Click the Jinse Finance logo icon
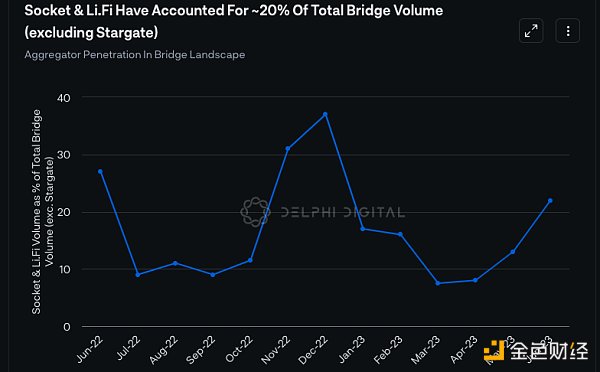The height and width of the screenshot is (372, 600). coord(494,350)
